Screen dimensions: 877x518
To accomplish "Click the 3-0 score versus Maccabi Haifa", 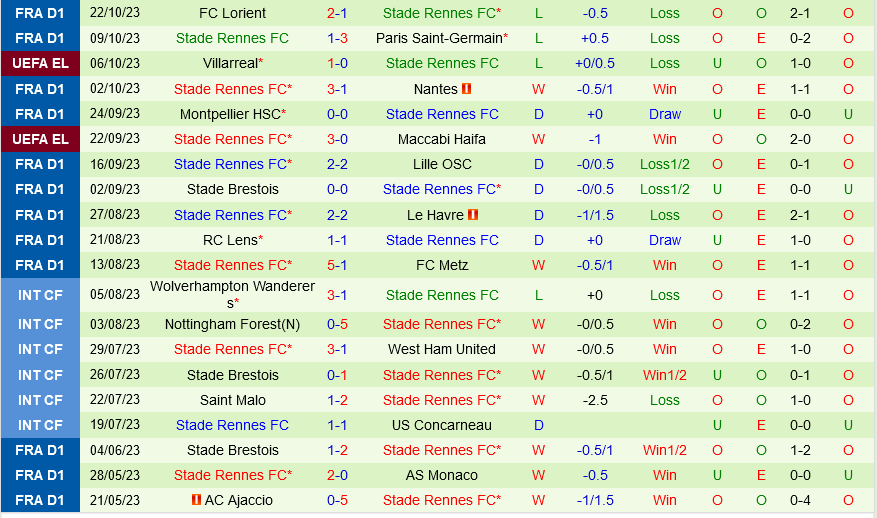I will coord(337,139).
